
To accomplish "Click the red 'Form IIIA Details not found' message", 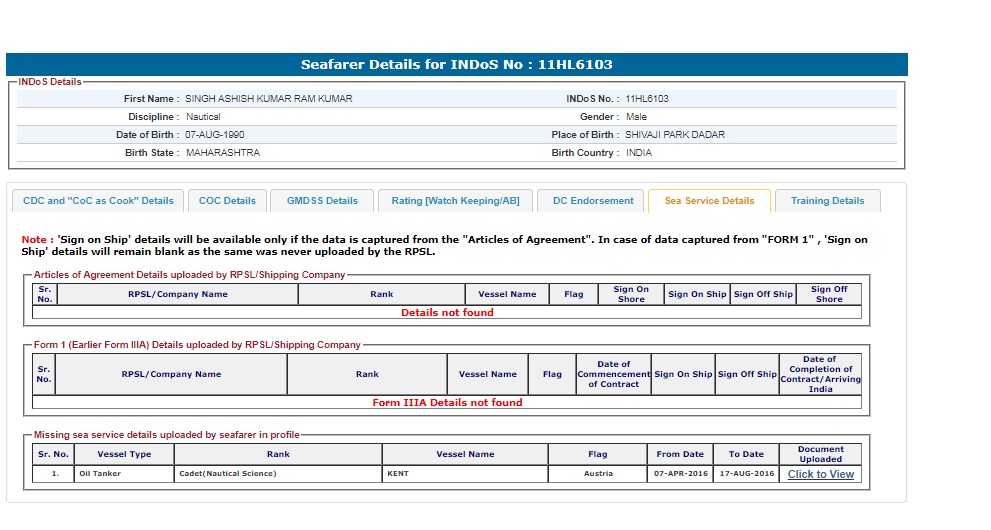I will (447, 403).
